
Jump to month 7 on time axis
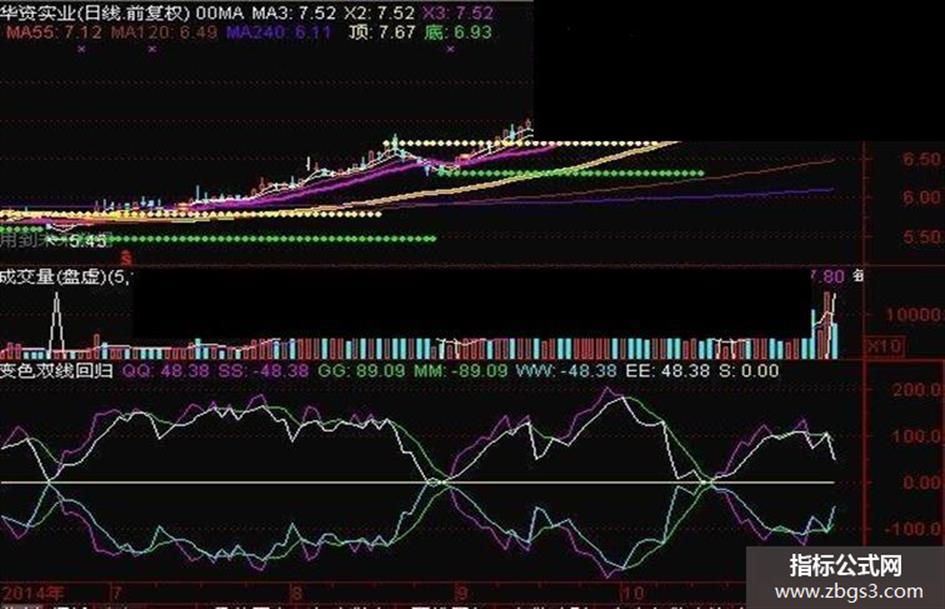(x=117, y=593)
